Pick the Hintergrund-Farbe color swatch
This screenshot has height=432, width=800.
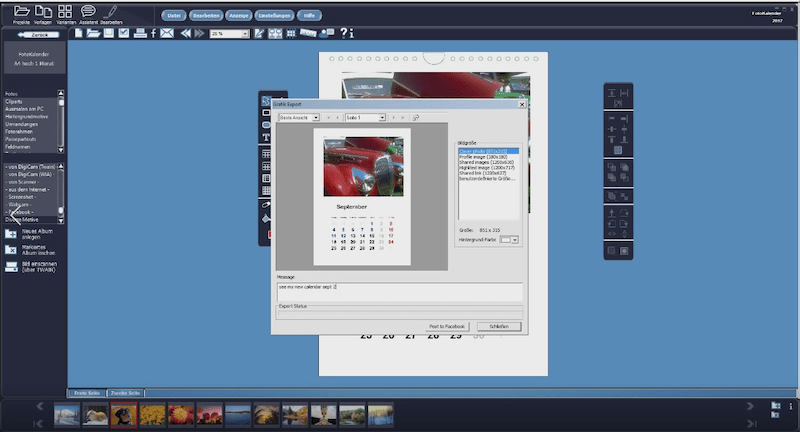[x=507, y=240]
